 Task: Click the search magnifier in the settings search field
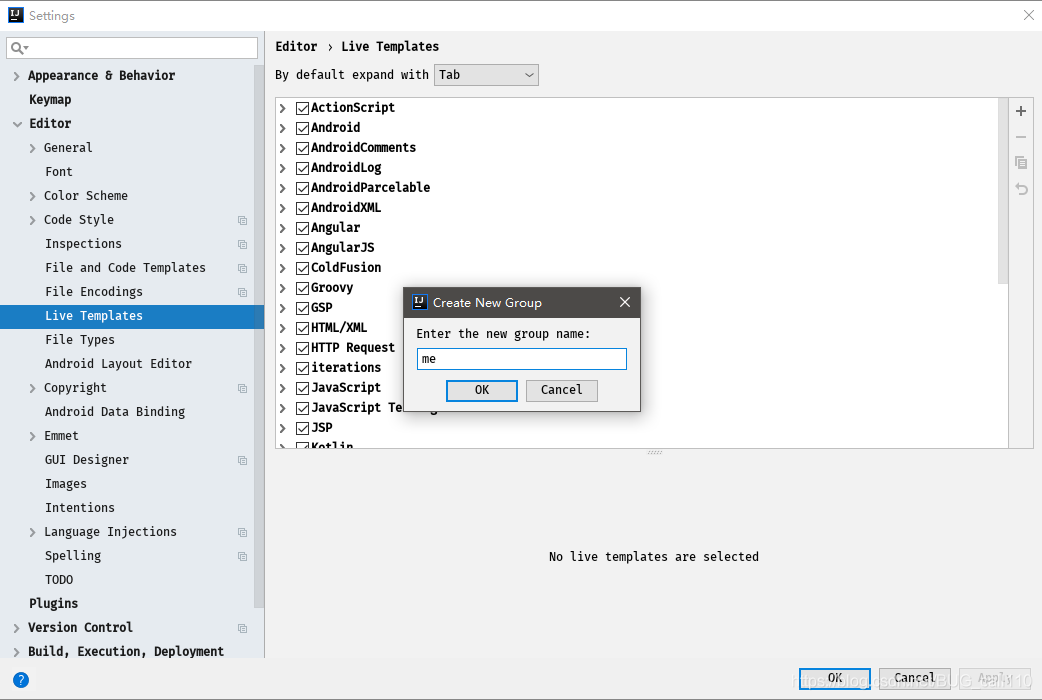tap(16, 47)
